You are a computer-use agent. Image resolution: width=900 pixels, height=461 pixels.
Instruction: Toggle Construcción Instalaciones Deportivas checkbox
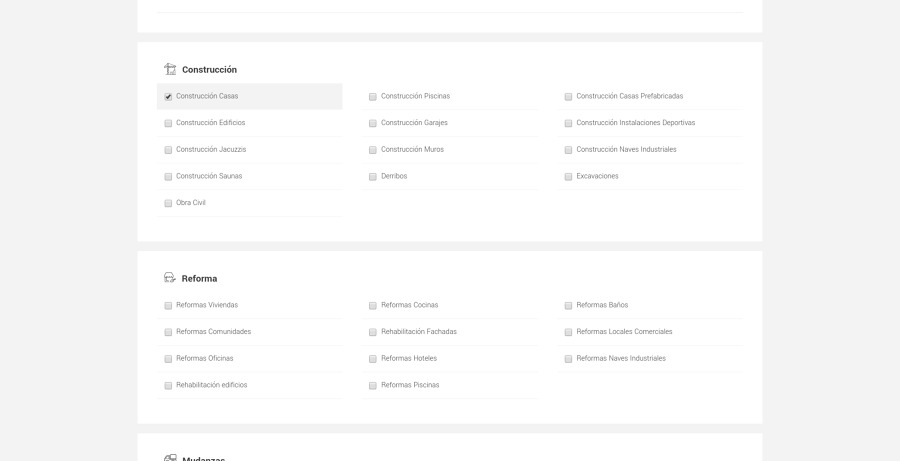[x=568, y=123]
